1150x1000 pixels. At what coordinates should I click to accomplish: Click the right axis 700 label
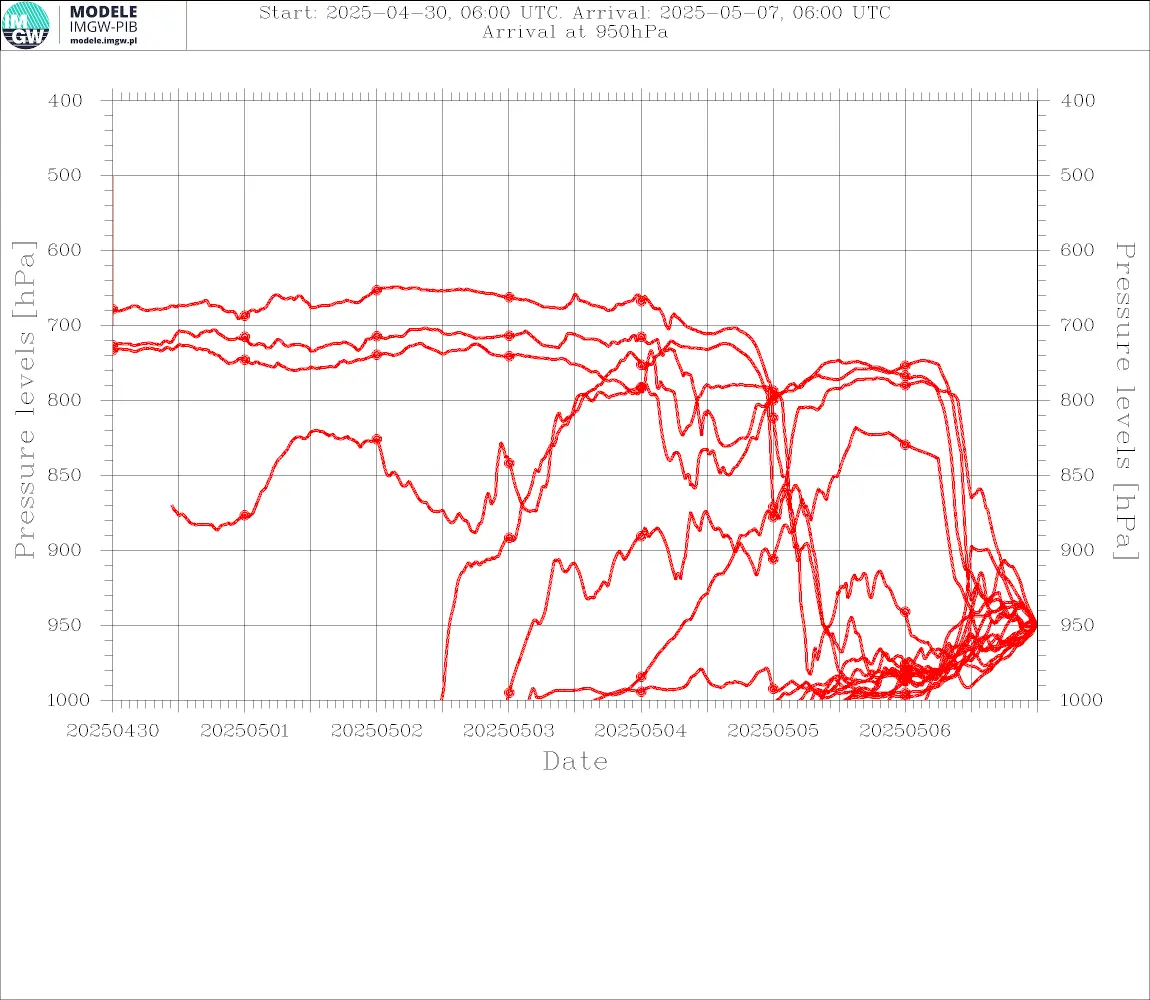pos(1078,325)
